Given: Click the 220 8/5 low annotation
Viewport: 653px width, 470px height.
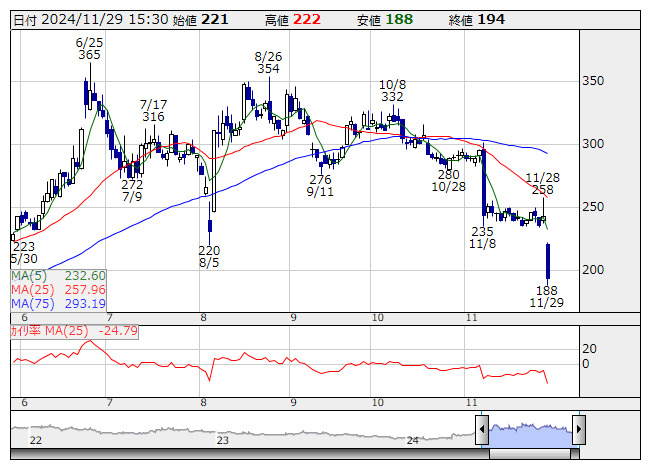Looking at the screenshot, I should click(209, 256).
